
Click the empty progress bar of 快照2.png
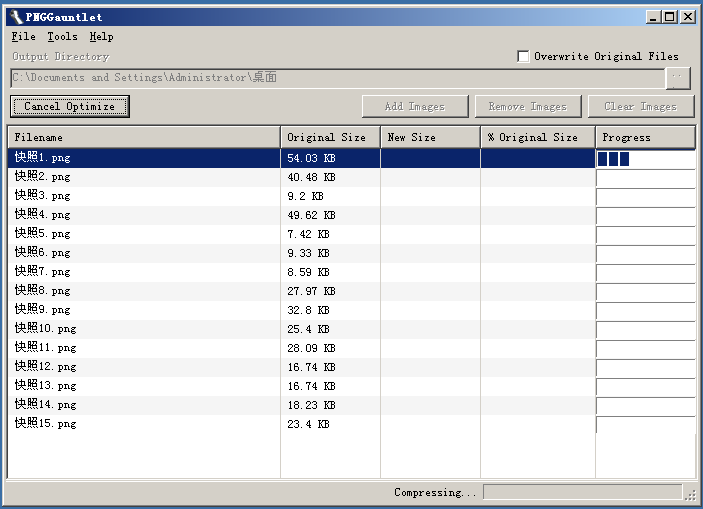646,178
